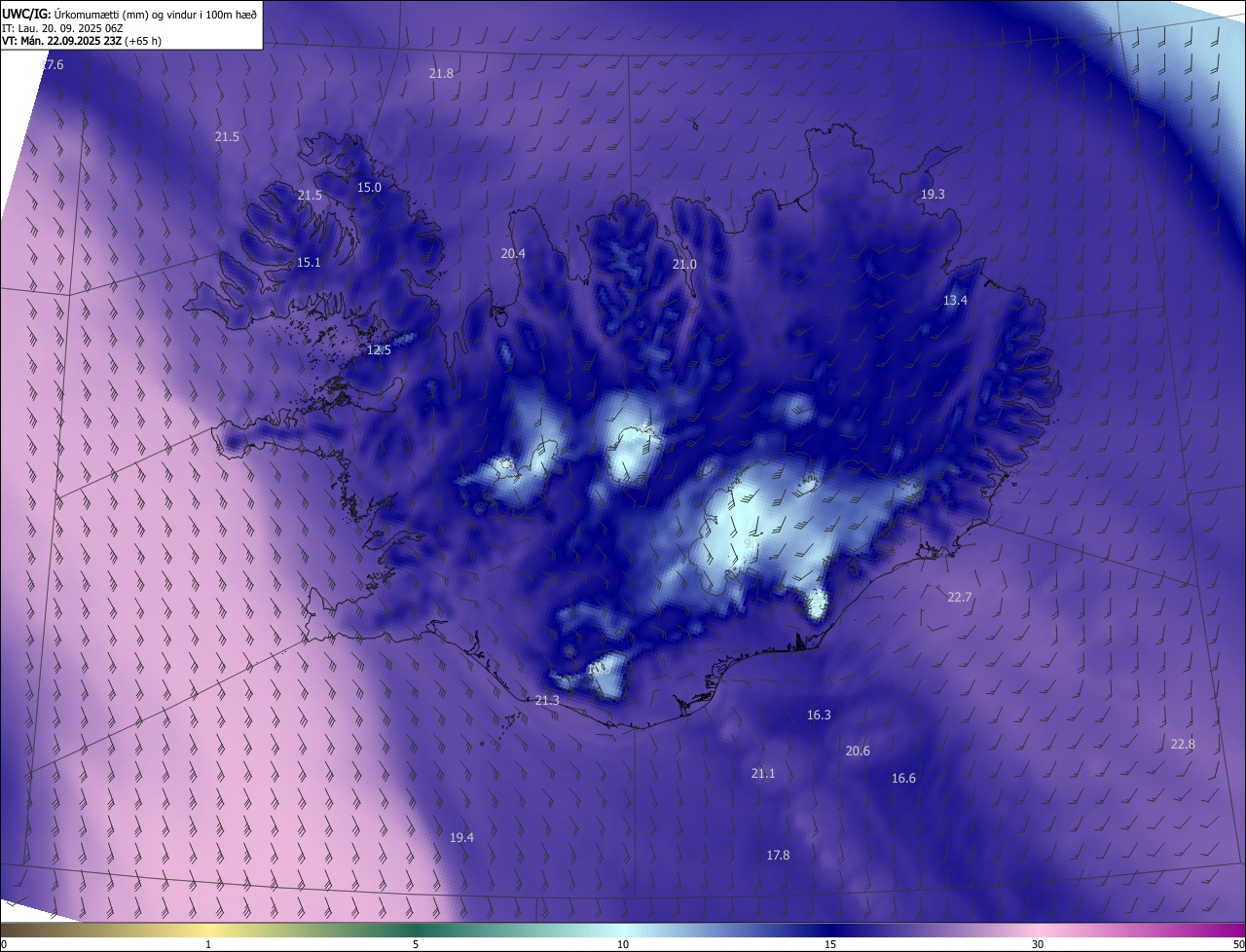The width and height of the screenshot is (1246, 952).
Task: Click the 16.6 value label
Action: tap(903, 779)
